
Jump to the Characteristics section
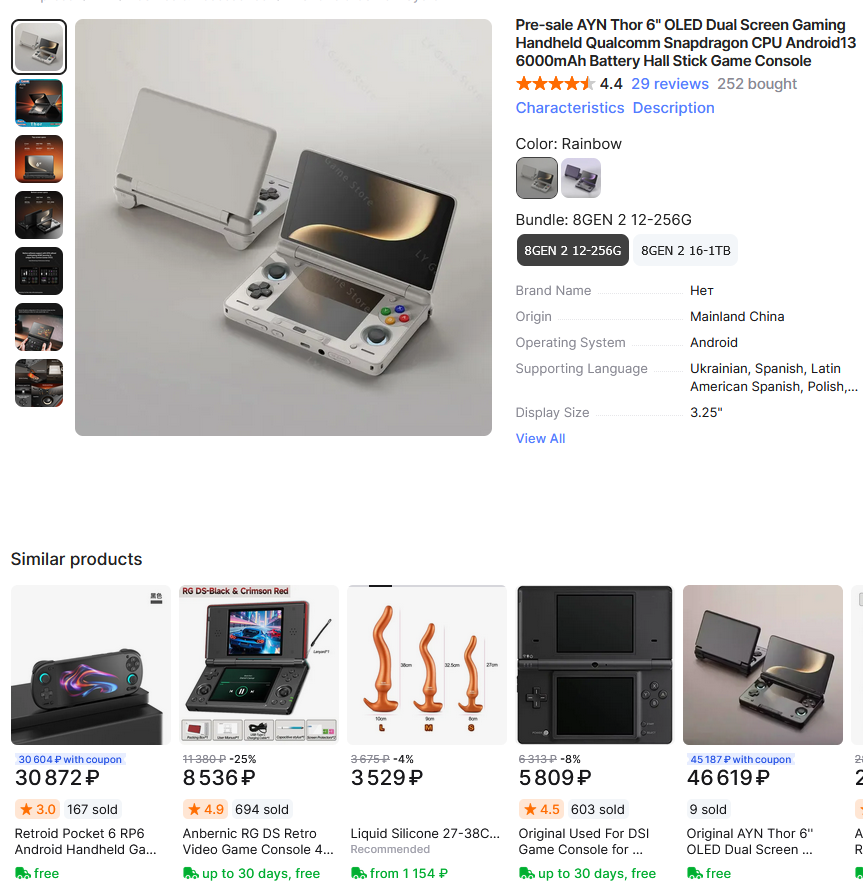[570, 108]
